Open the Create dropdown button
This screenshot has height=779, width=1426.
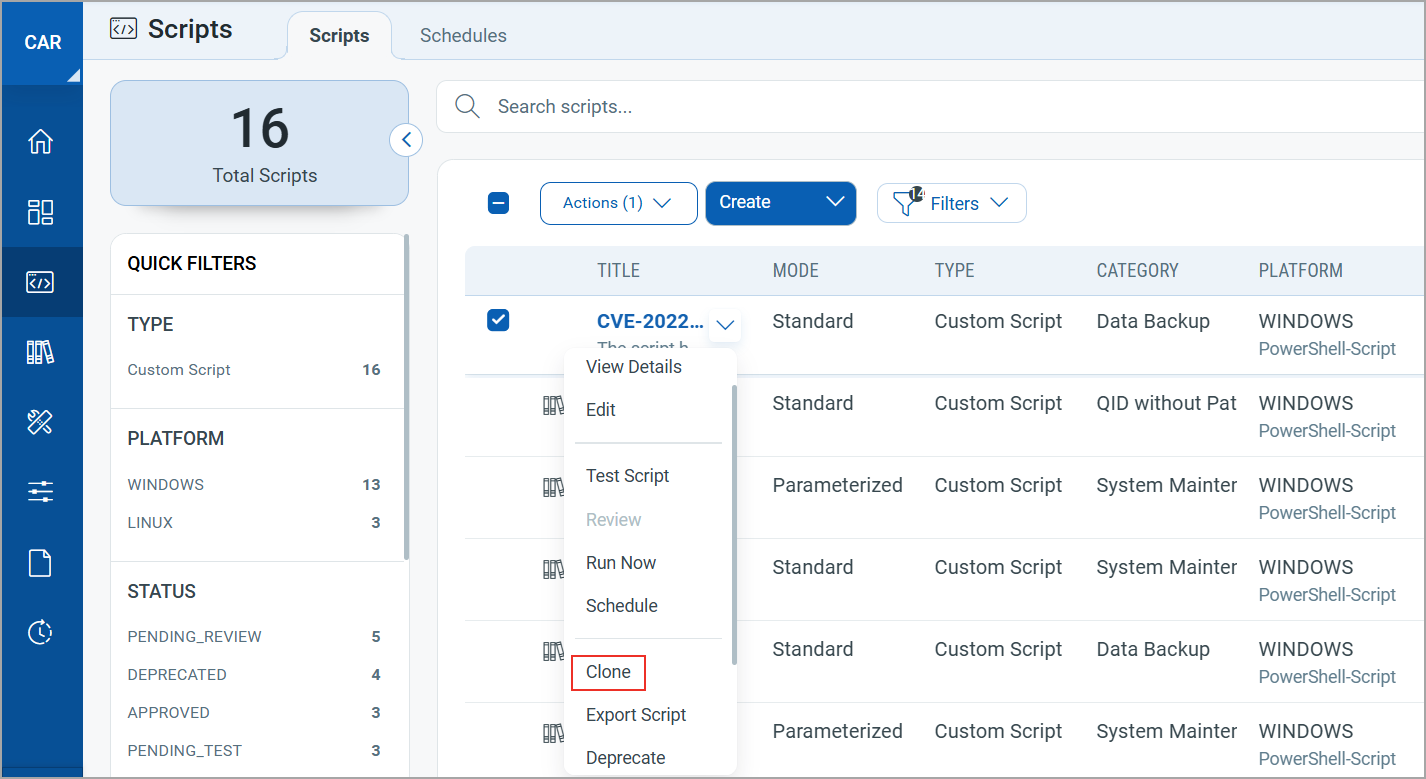[x=781, y=203]
